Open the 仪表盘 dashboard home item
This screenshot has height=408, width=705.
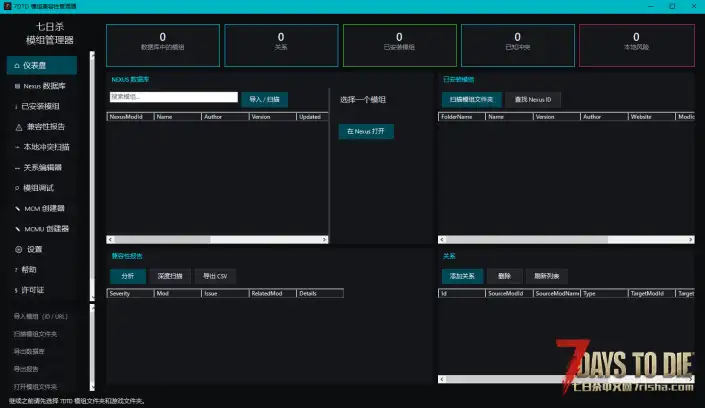point(42,65)
